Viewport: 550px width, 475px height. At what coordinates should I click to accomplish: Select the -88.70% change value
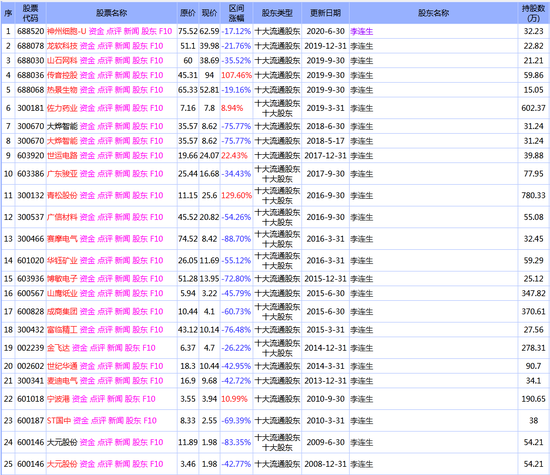point(236,239)
